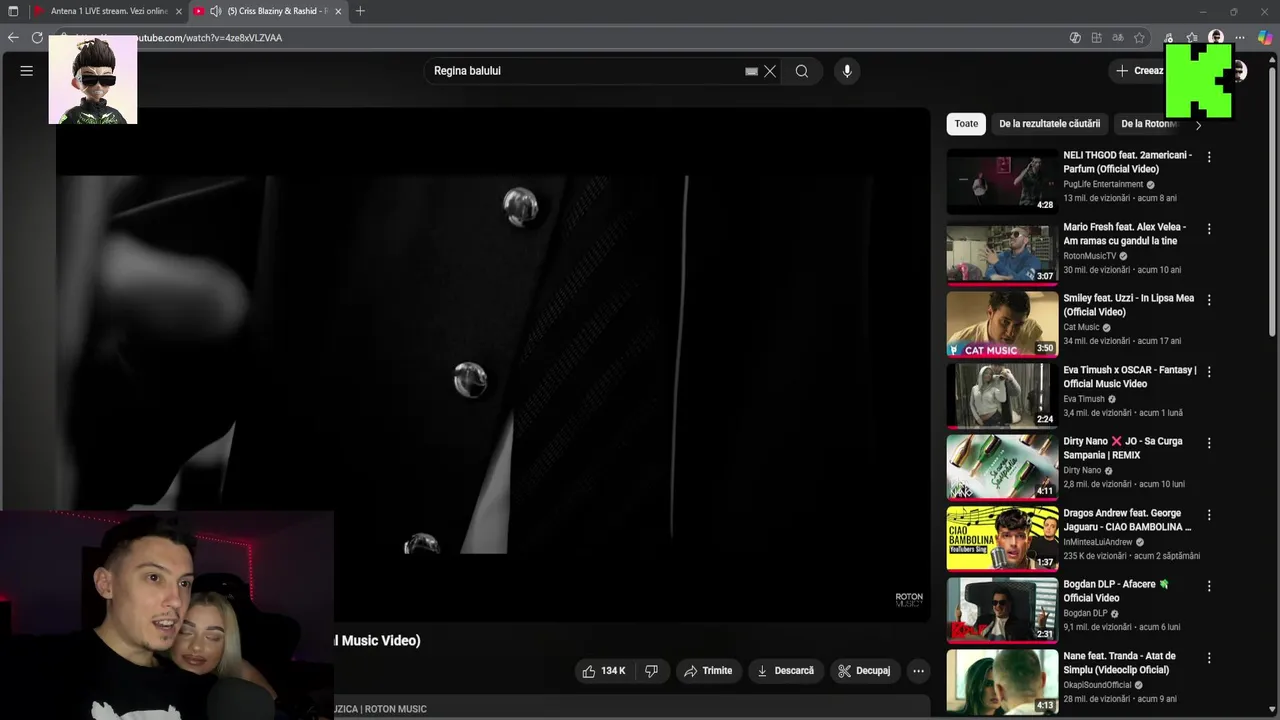
Task: Select 'De la rezultatele căutării' chip
Action: click(1049, 124)
